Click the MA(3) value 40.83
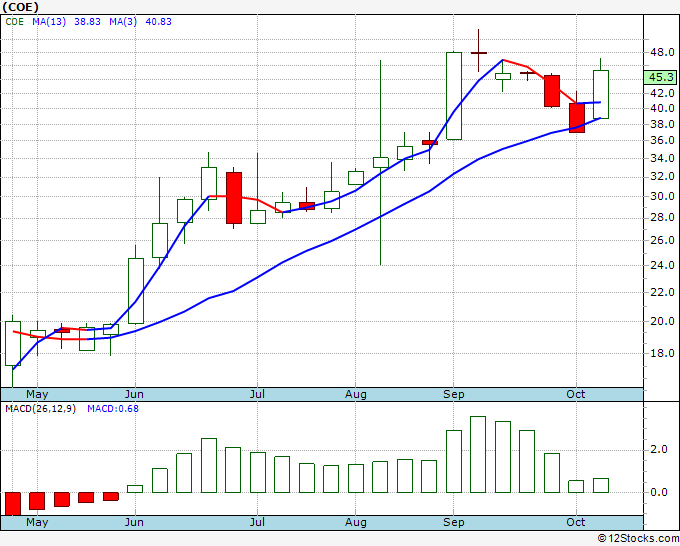 coord(158,22)
